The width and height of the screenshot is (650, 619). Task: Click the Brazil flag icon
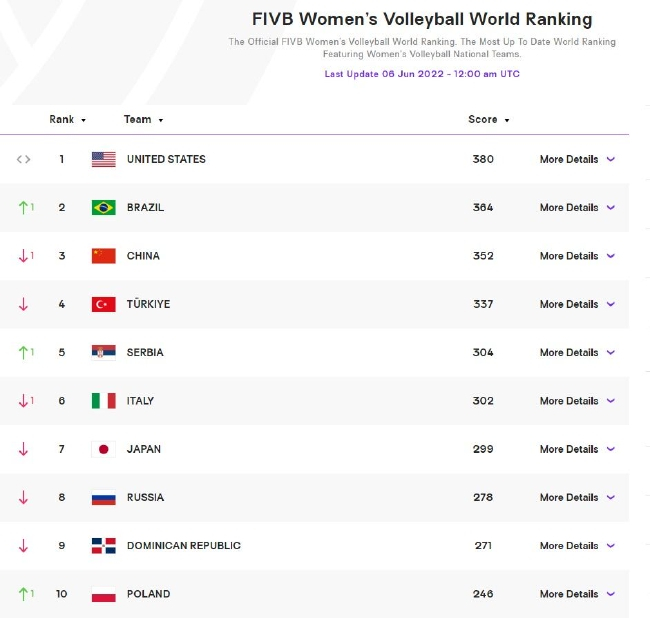pos(104,207)
